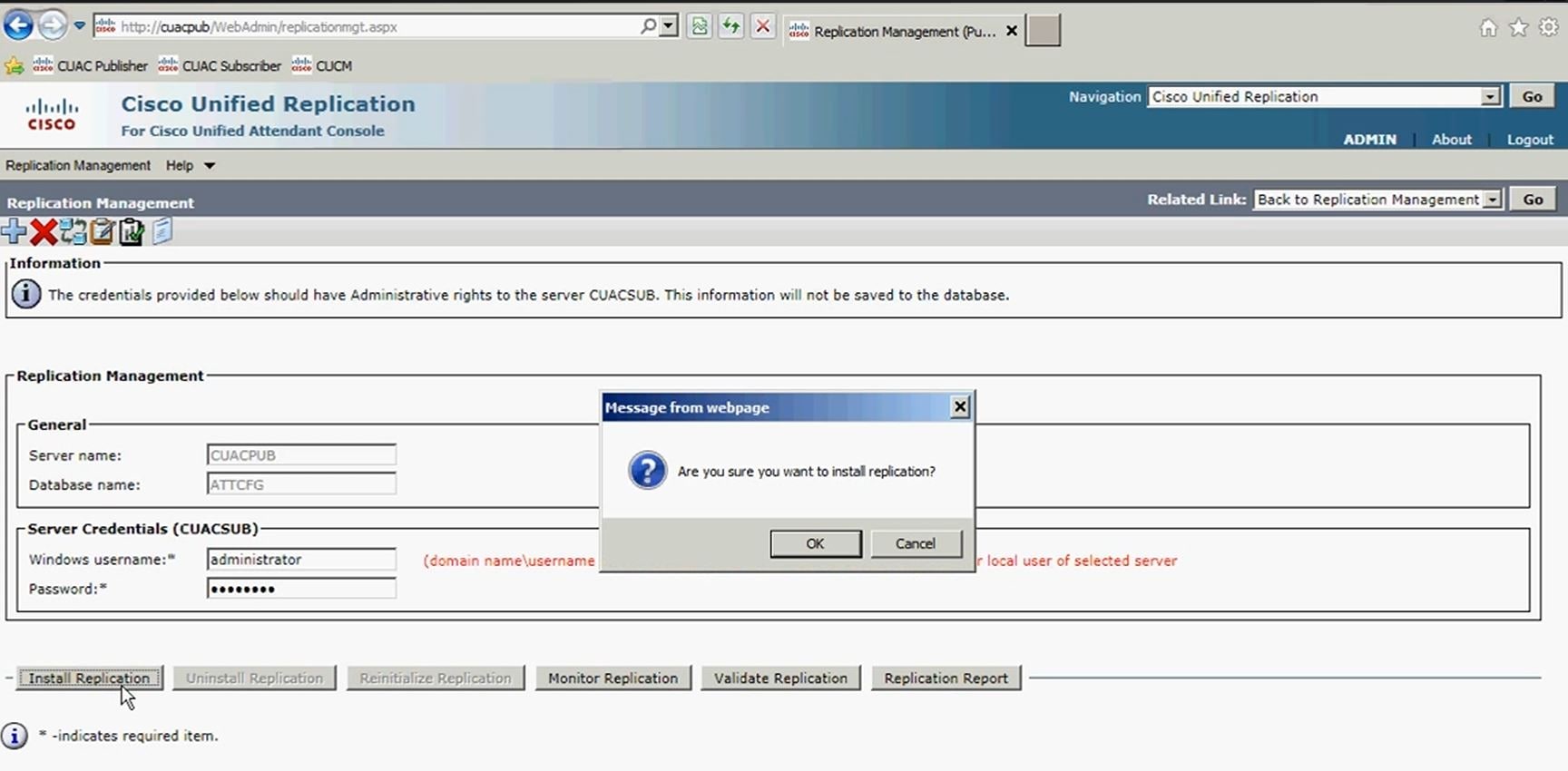Viewport: 1568px width, 771px height.
Task: Click the Navigation Go button
Action: pyautogui.click(x=1532, y=97)
